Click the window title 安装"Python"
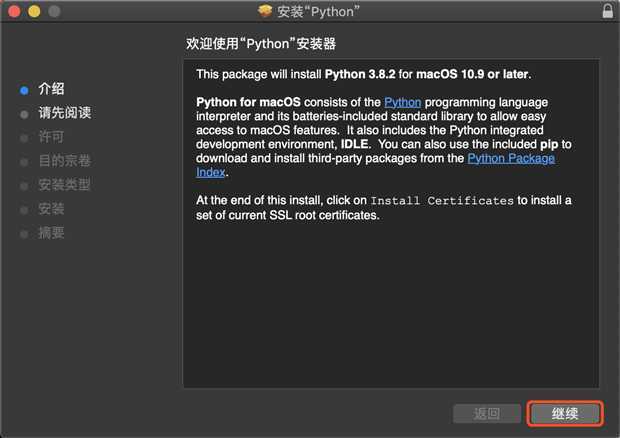 [318, 11]
